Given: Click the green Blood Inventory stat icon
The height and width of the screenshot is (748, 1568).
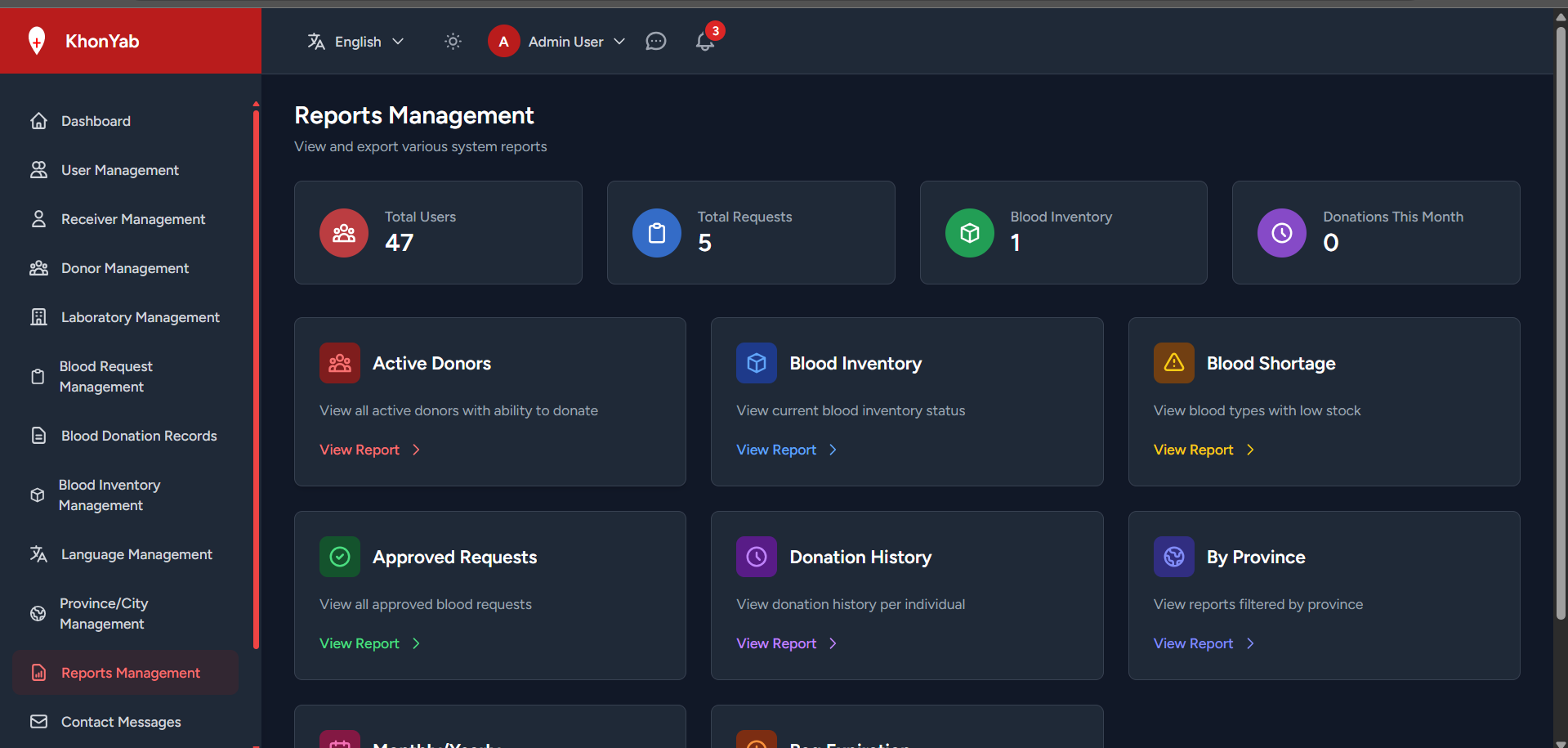Looking at the screenshot, I should tap(970, 233).
